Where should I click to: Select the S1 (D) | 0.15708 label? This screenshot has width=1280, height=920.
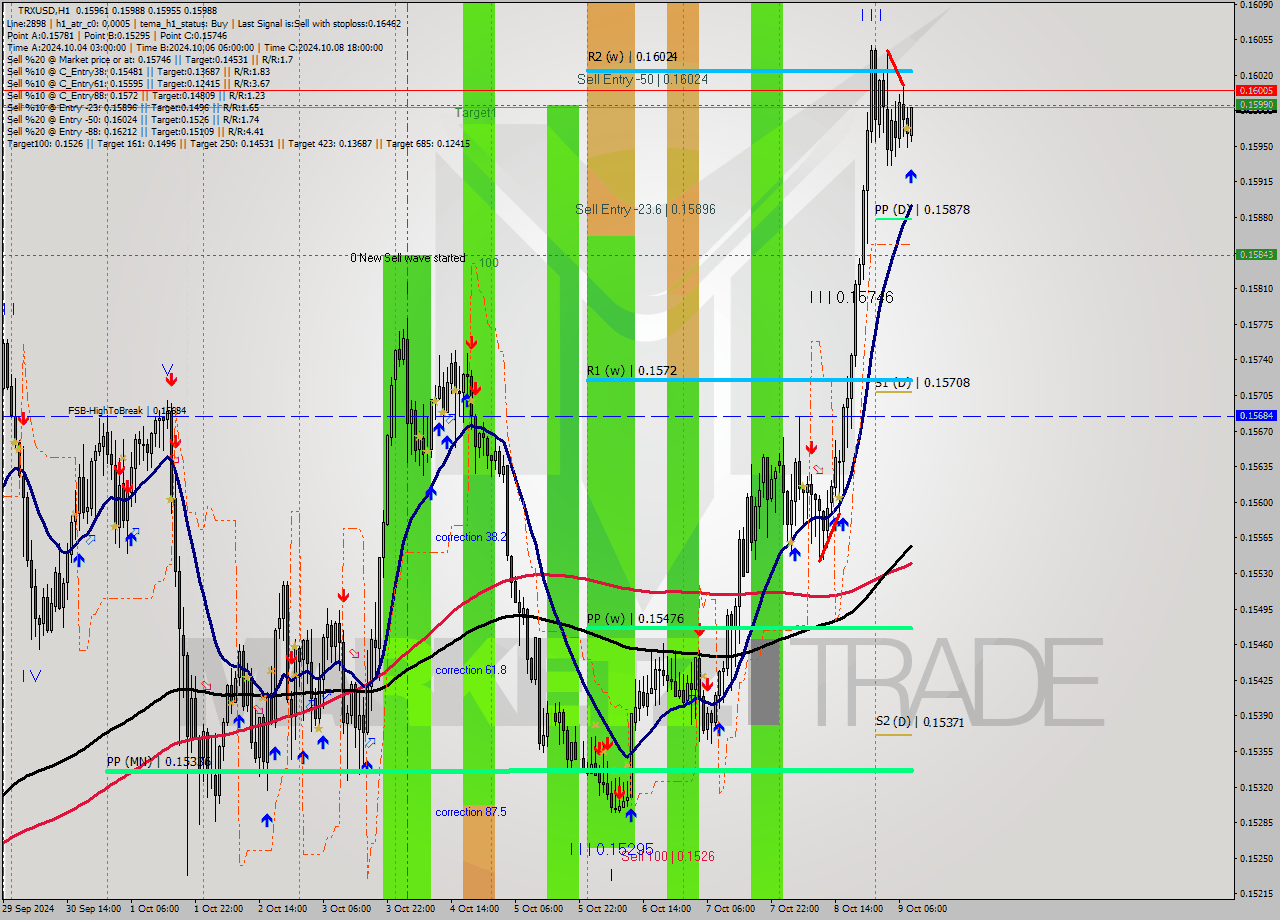click(922, 382)
